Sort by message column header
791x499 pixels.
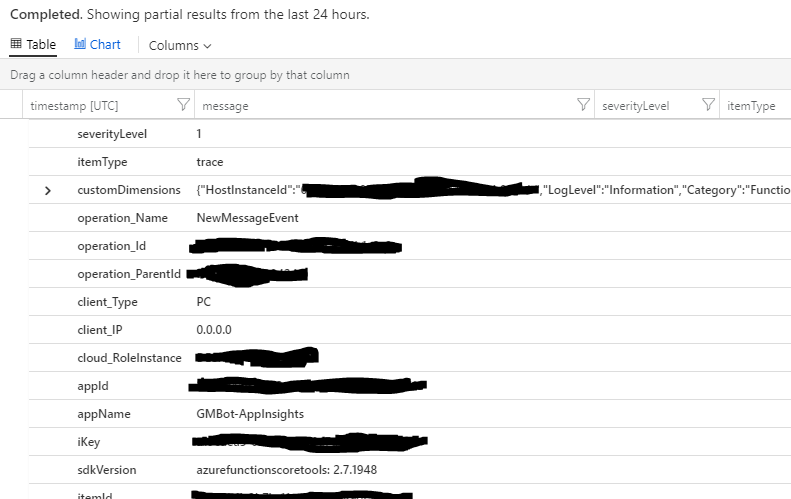point(225,106)
